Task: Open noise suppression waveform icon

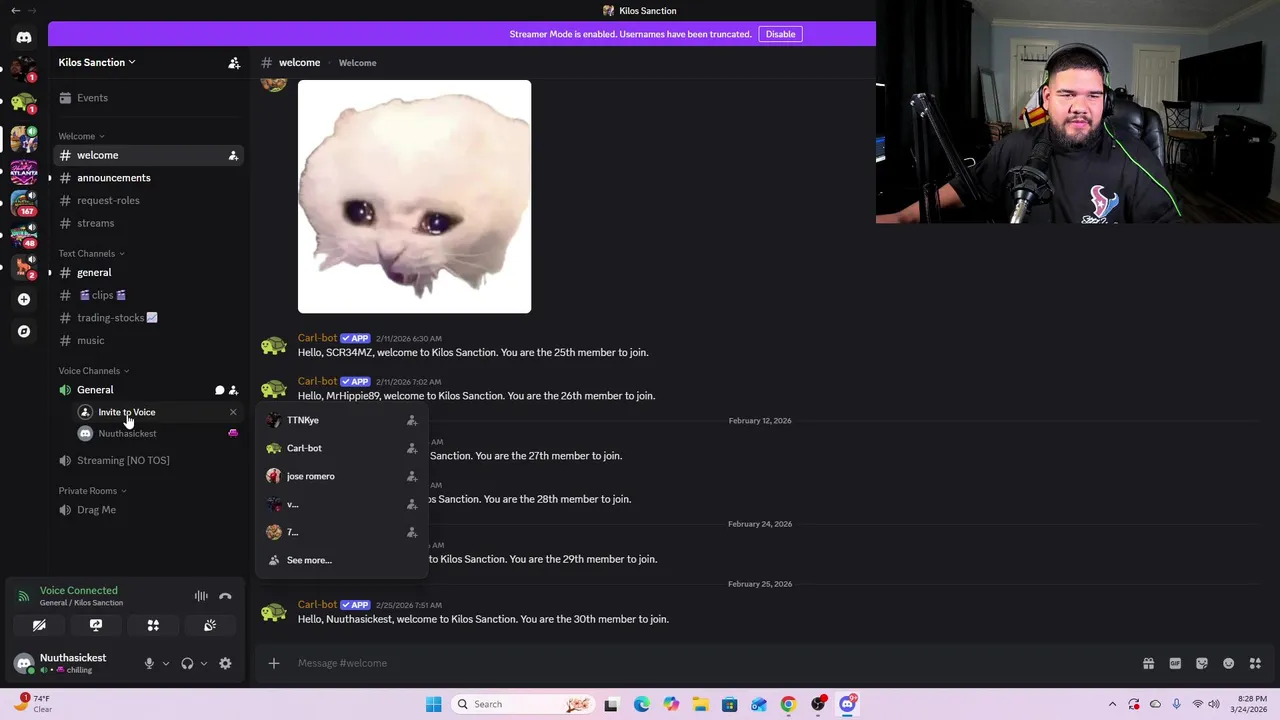Action: (201, 596)
